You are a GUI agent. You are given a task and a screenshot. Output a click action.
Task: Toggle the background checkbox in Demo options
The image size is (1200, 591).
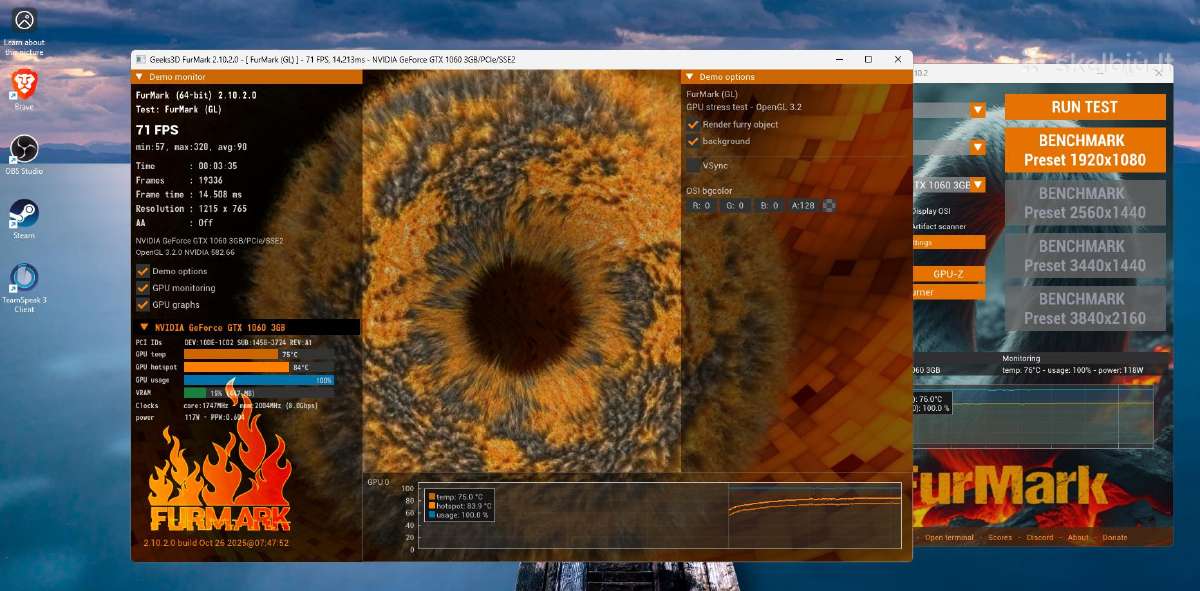693,141
